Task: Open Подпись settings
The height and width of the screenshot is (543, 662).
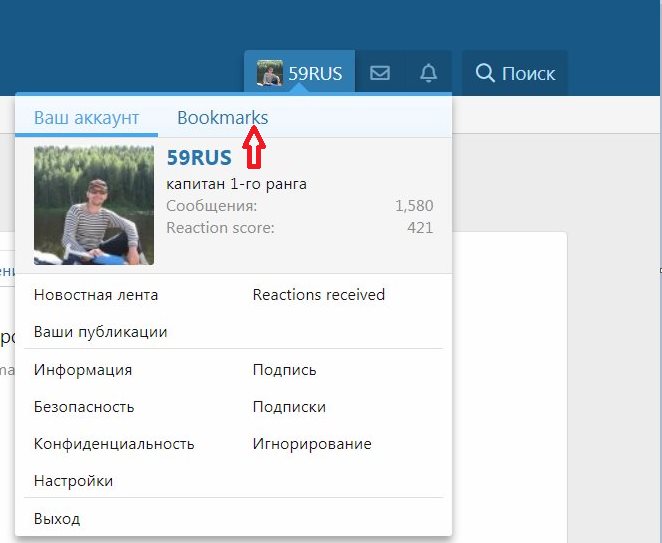Action: pyautogui.click(x=284, y=370)
